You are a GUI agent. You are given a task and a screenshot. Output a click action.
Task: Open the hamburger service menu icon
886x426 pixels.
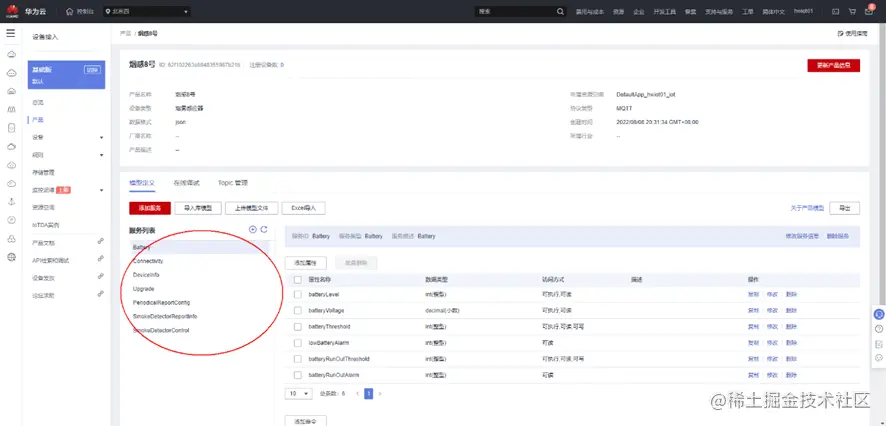point(10,34)
